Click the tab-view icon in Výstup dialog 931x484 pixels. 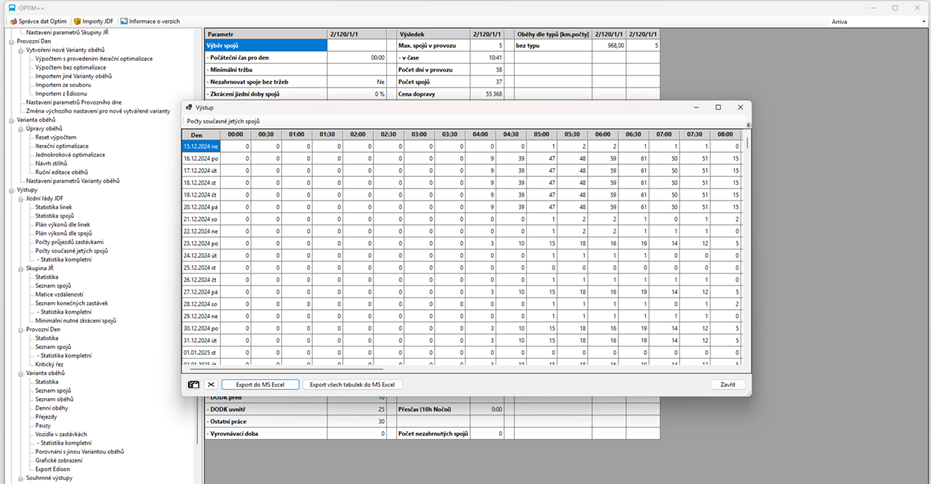(x=193, y=384)
